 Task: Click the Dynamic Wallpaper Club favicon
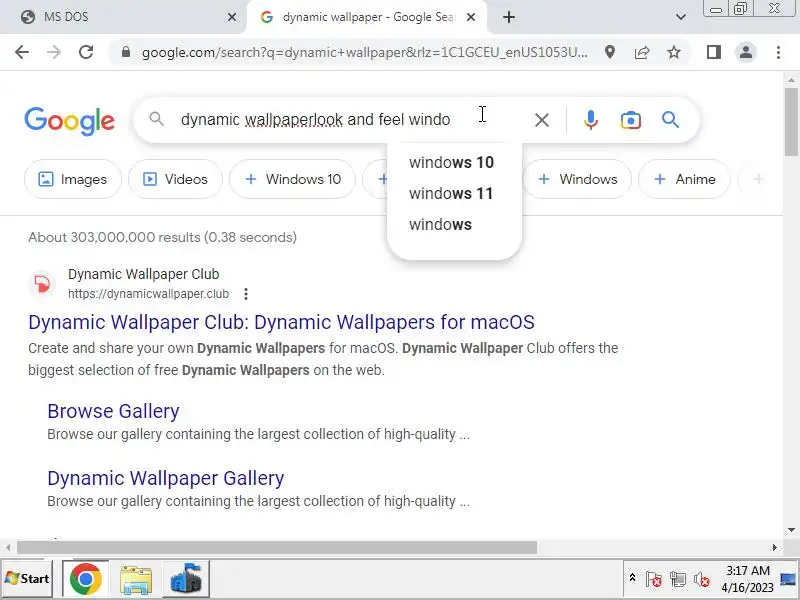tap(42, 284)
